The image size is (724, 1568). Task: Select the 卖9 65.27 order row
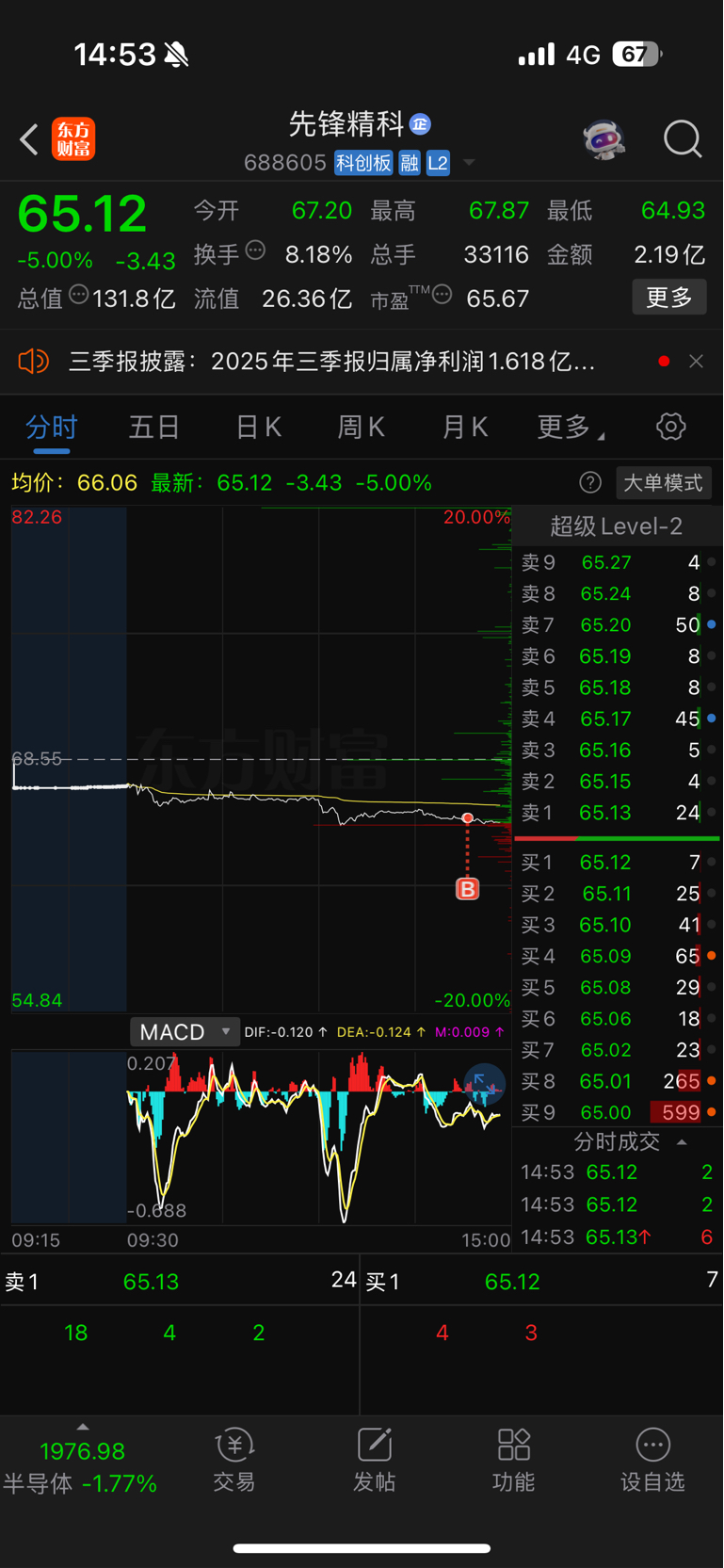617,563
